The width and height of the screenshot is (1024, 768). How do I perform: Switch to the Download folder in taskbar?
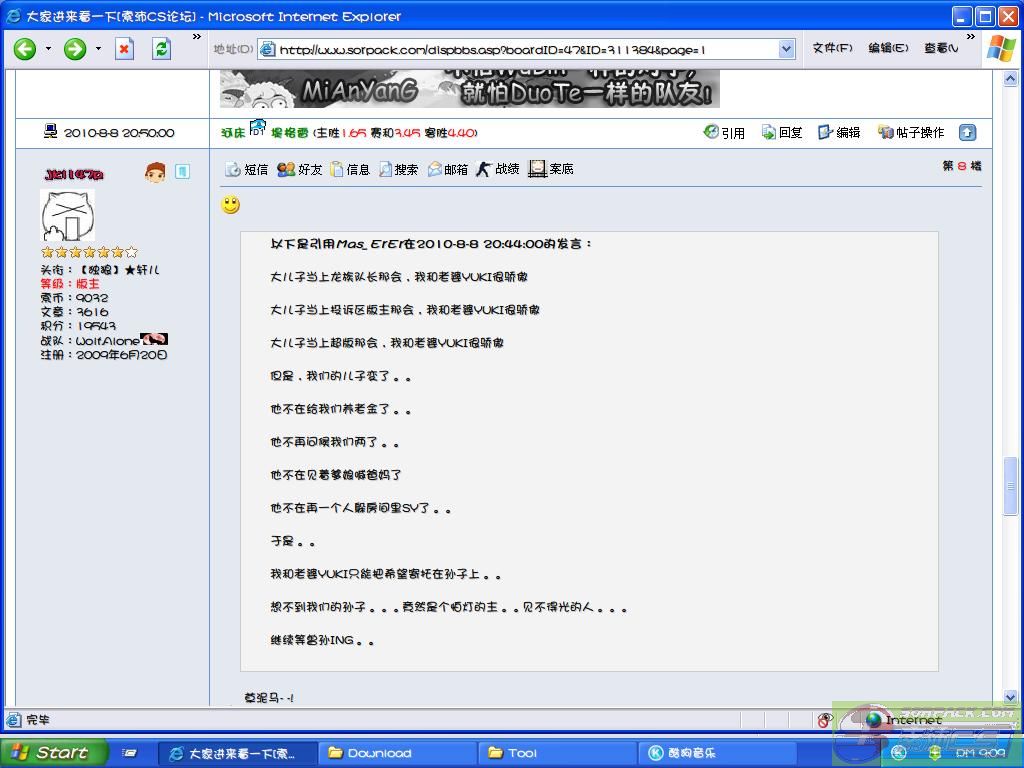tap(397, 753)
